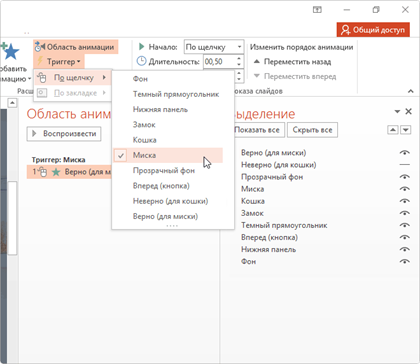Show 'Неверно (для кошки)' via visibility dash
Screen dimensions: 420x364
coord(404,165)
